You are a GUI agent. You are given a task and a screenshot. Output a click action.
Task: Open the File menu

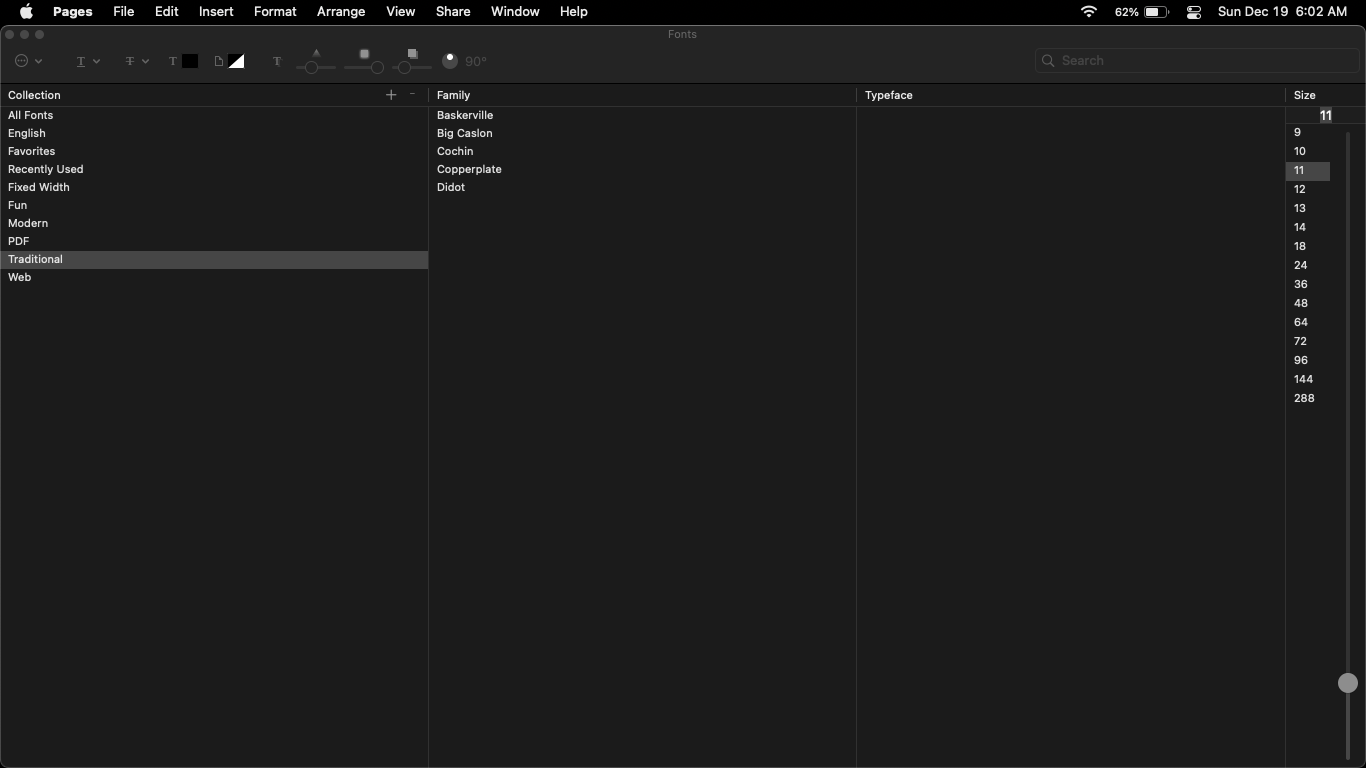click(x=123, y=12)
